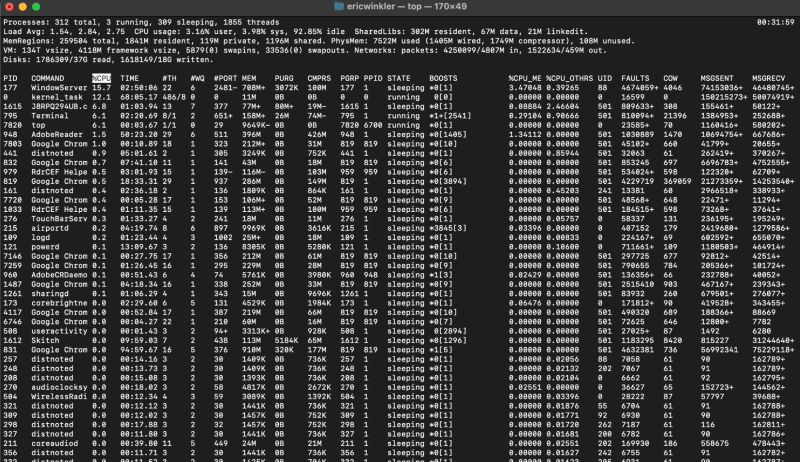800x462 pixels.
Task: Click the distnoted name in PID 441 row
Action: [x=52, y=153]
